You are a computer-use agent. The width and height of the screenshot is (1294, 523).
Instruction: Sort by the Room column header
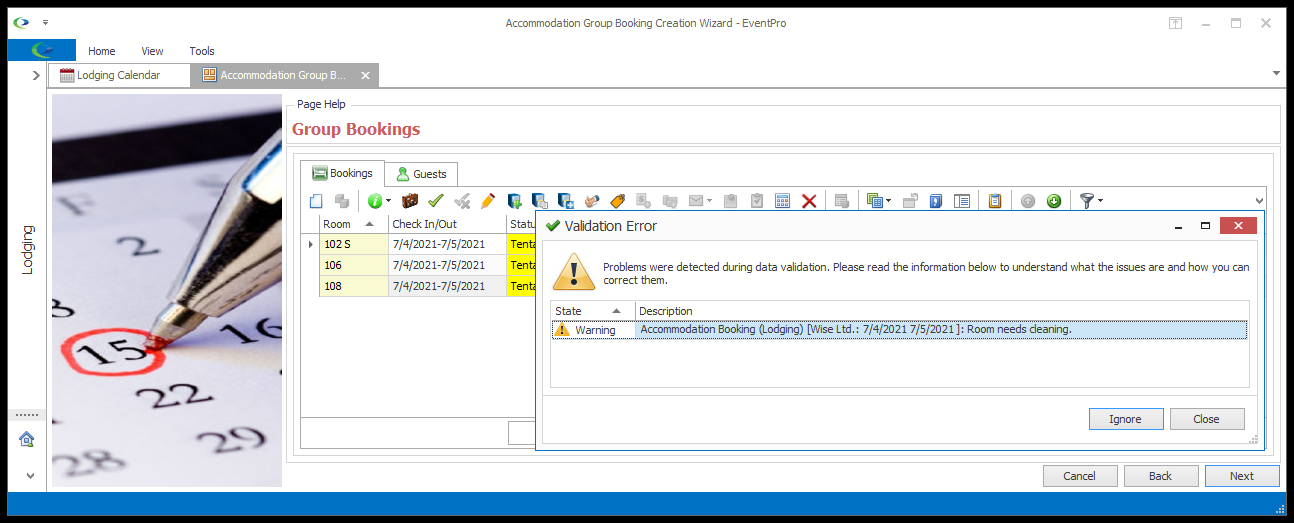pyautogui.click(x=353, y=224)
